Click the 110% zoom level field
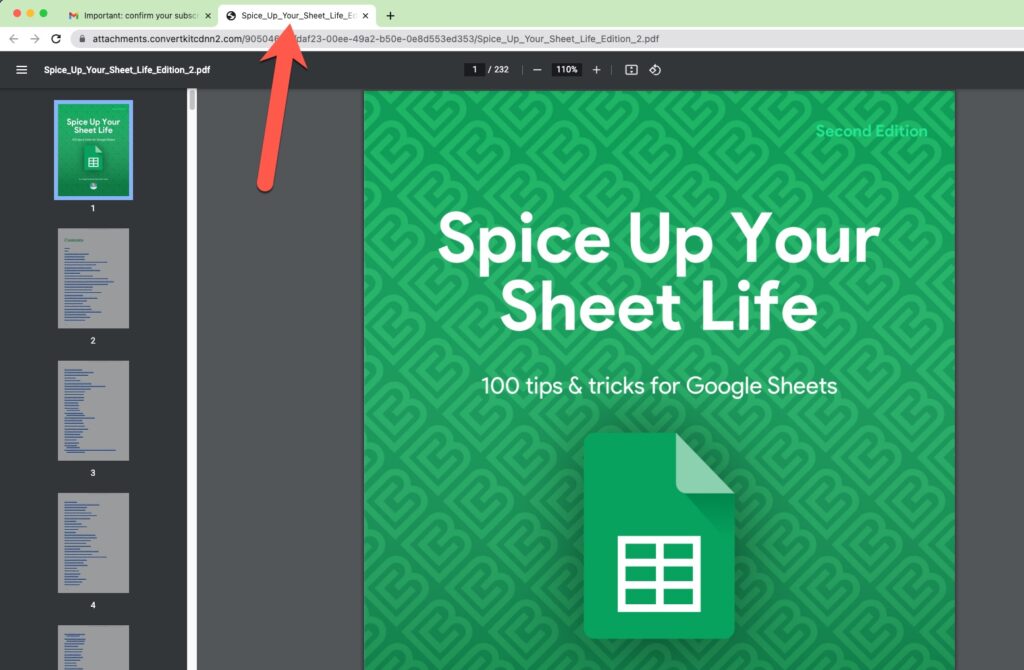Viewport: 1024px width, 670px height. (566, 70)
